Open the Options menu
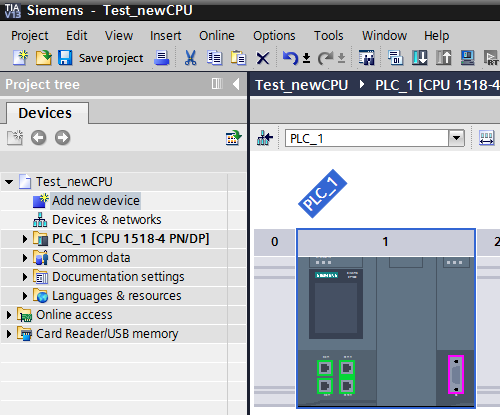Image resolution: width=500 pixels, height=415 pixels. (274, 35)
